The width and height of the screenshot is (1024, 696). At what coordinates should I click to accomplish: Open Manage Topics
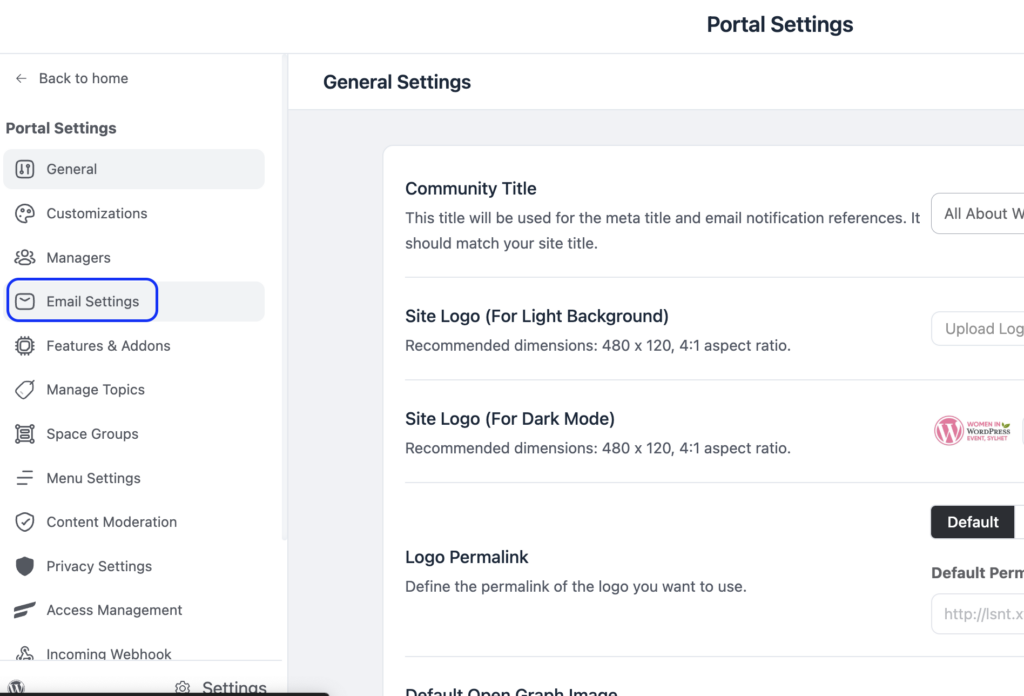134,390
